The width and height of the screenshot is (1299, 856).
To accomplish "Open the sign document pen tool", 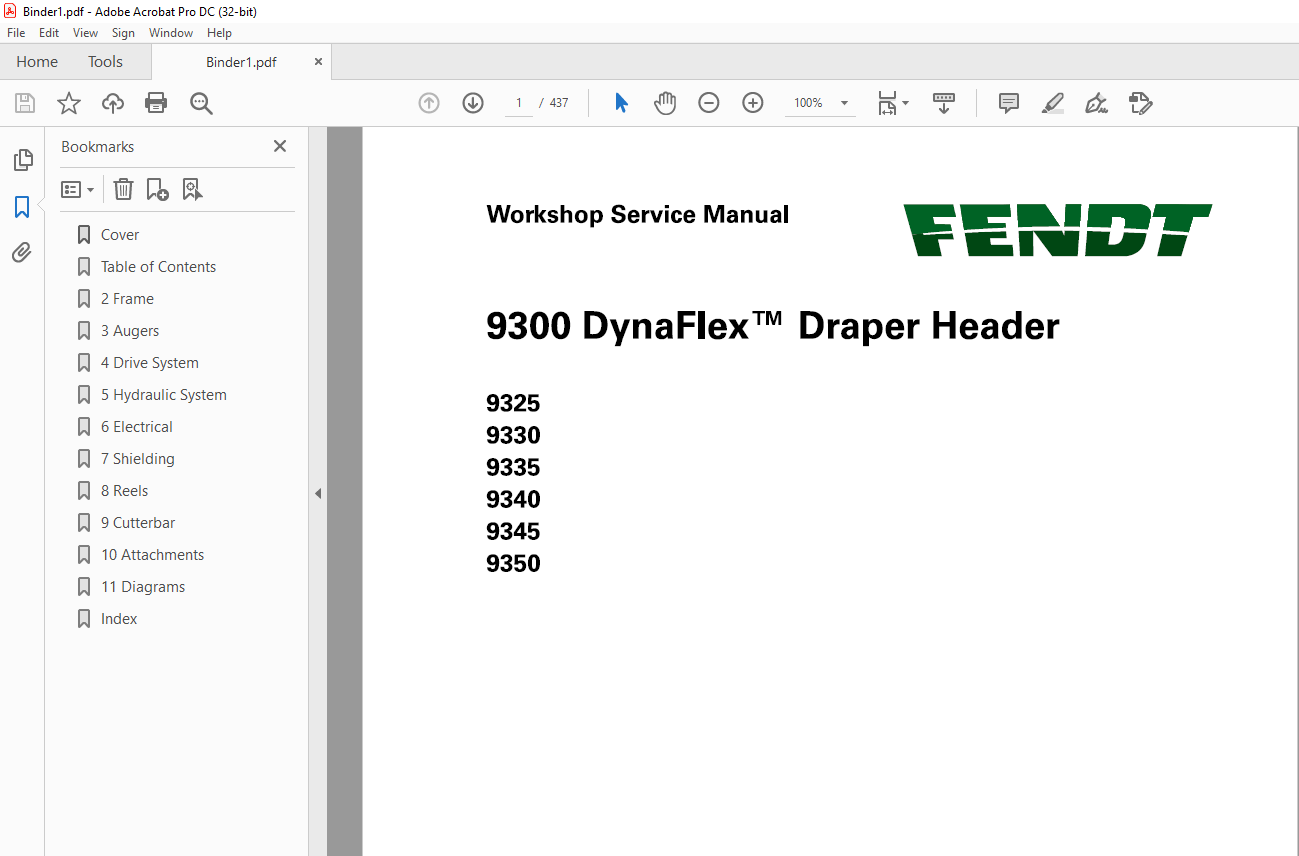I will coord(1096,103).
